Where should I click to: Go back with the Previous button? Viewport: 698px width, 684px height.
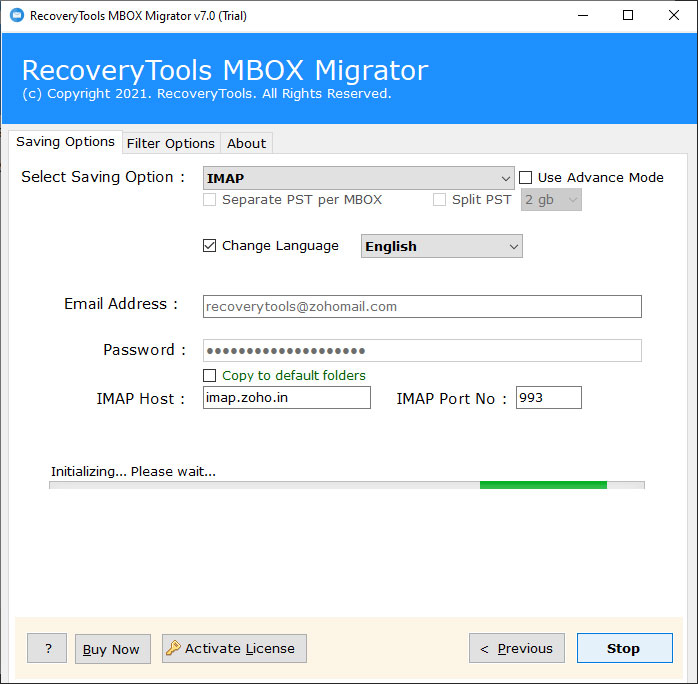click(517, 648)
